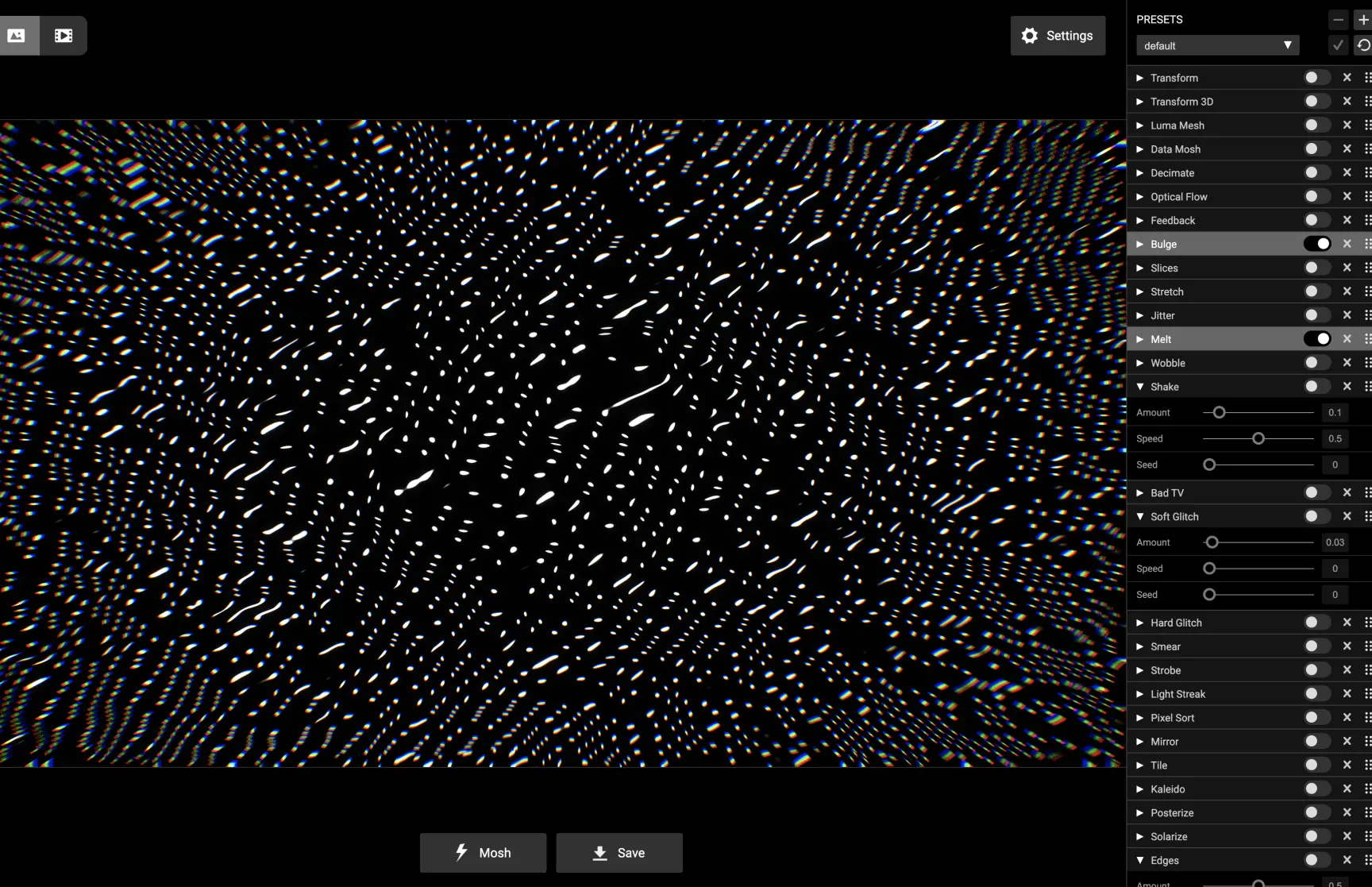The width and height of the screenshot is (1372, 887).
Task: Disable the Bulge effect toggle
Action: (x=1317, y=245)
